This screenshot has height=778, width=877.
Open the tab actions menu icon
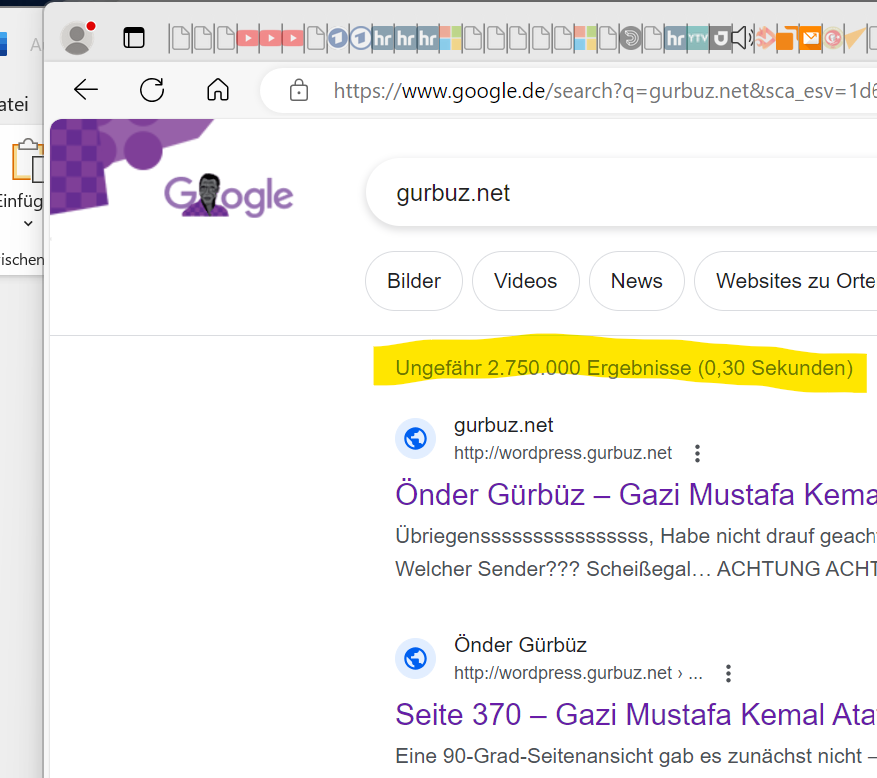tap(134, 38)
